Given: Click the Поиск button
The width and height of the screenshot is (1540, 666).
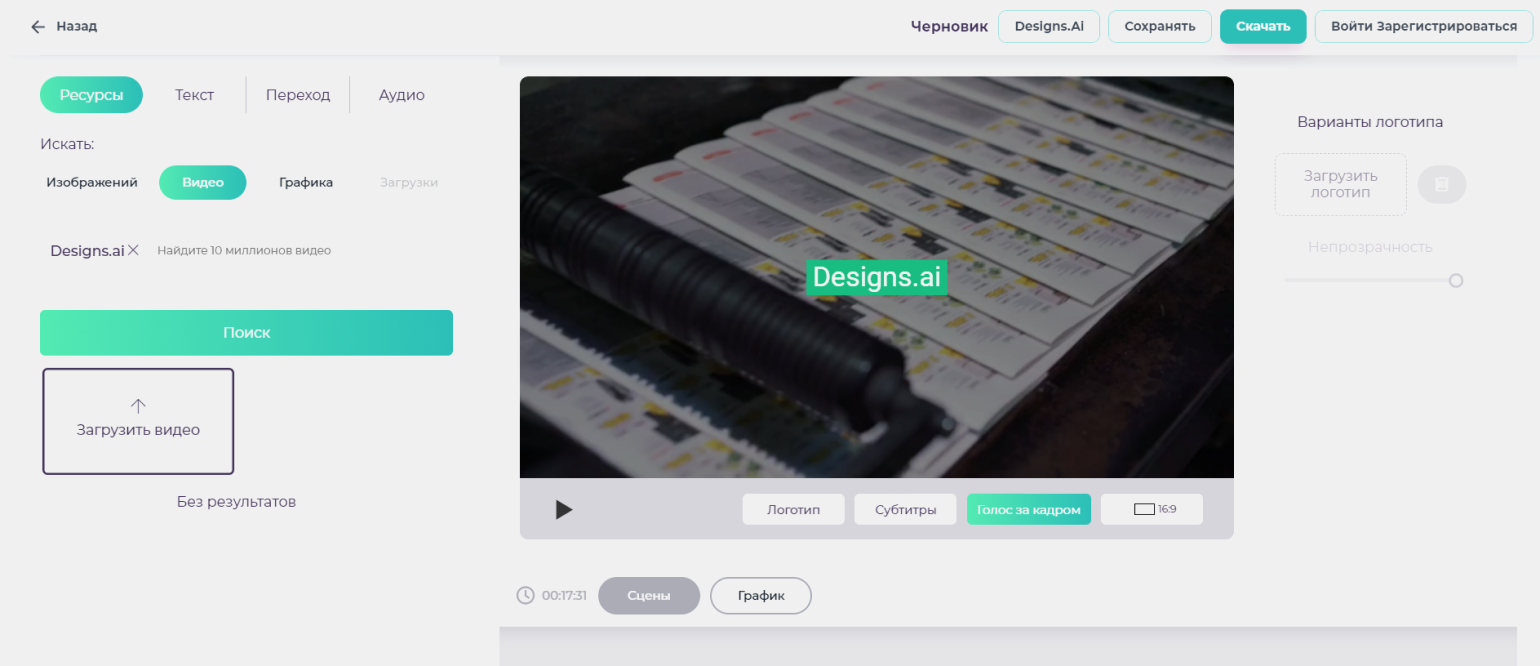Looking at the screenshot, I should point(246,333).
